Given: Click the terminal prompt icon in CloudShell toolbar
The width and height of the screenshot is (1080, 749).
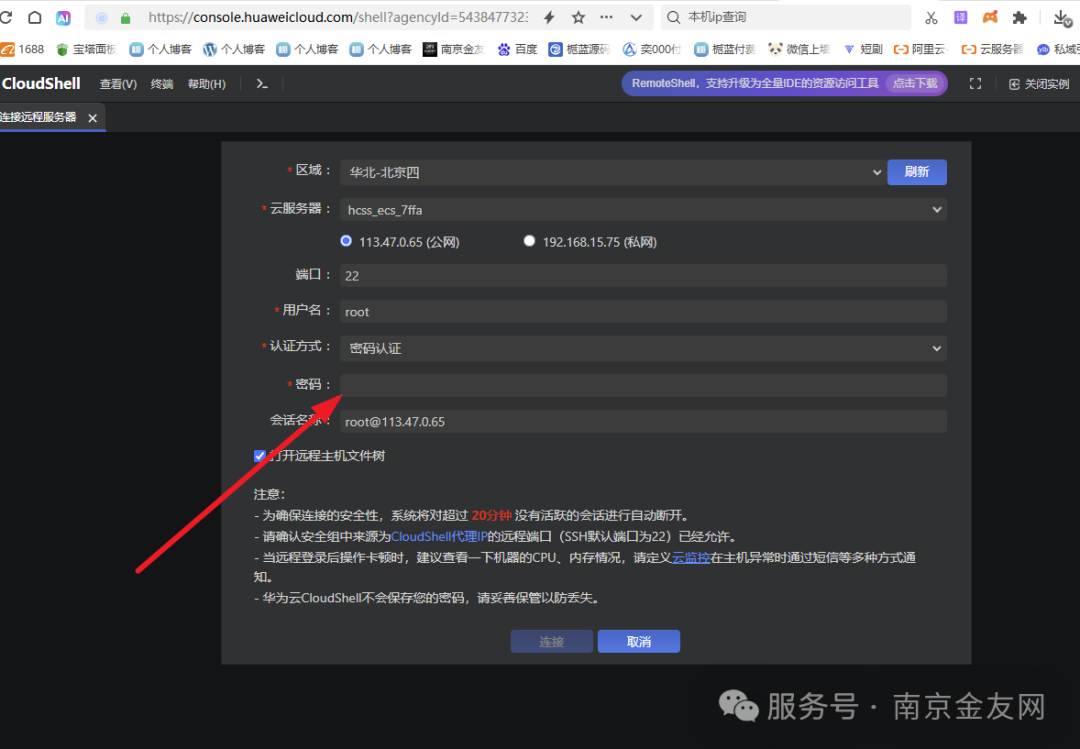Looking at the screenshot, I should (x=261, y=84).
